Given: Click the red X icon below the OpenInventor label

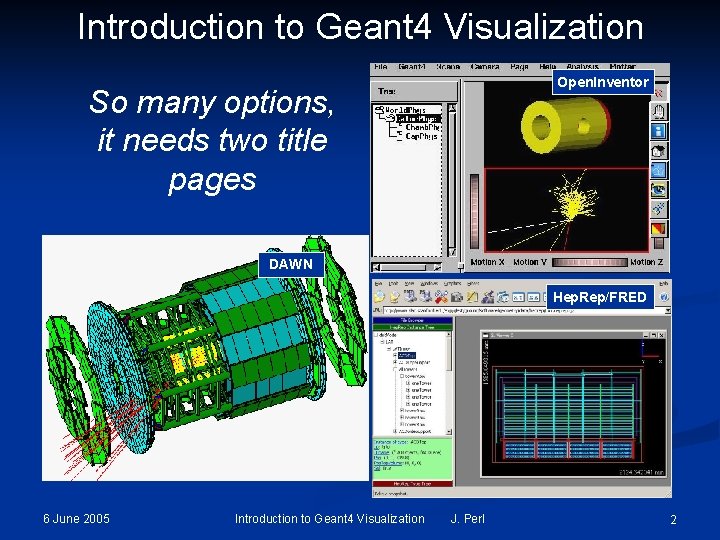Looking at the screenshot, I should click(659, 94).
